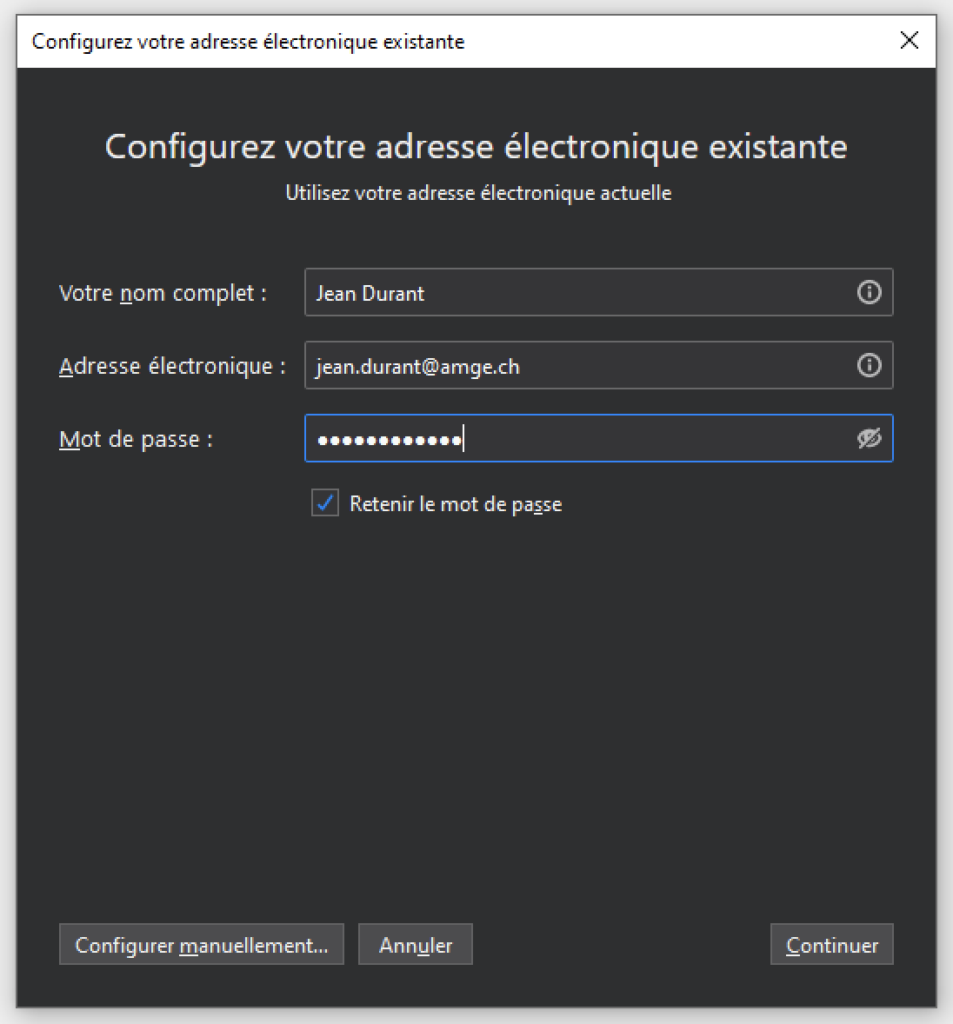This screenshot has height=1024, width=953.
Task: Click the info icon in email address field
Action: (x=869, y=366)
